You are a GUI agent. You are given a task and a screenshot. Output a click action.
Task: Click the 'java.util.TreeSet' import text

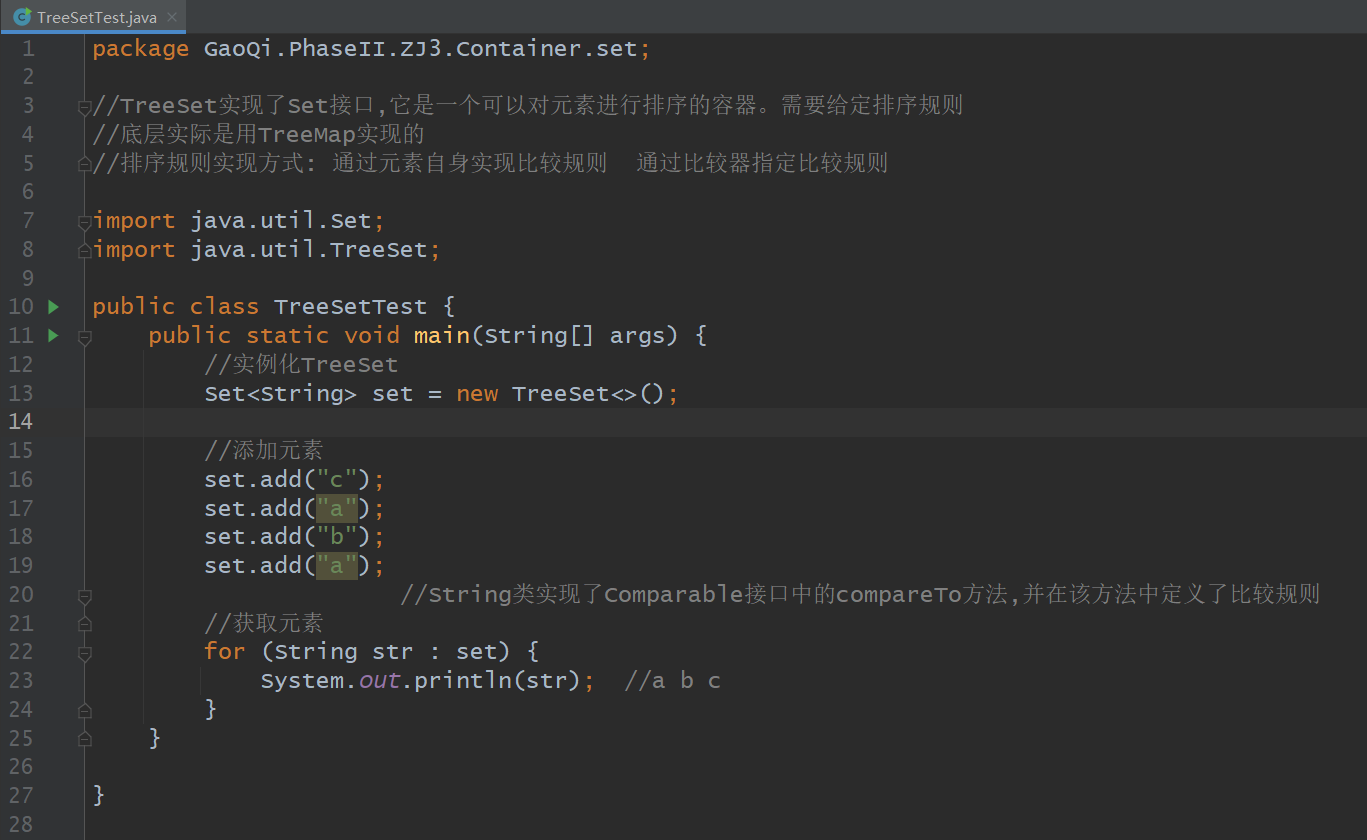click(308, 250)
